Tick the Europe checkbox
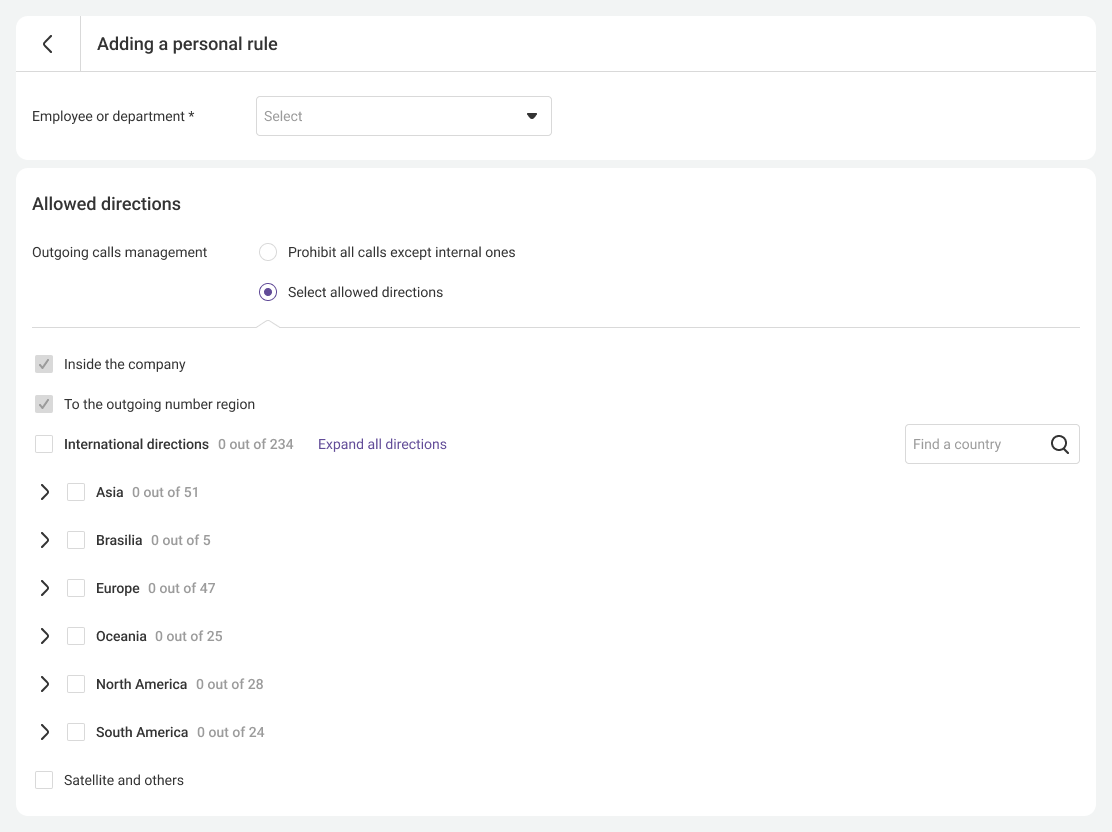Viewport: 1112px width, 832px height. (76, 588)
